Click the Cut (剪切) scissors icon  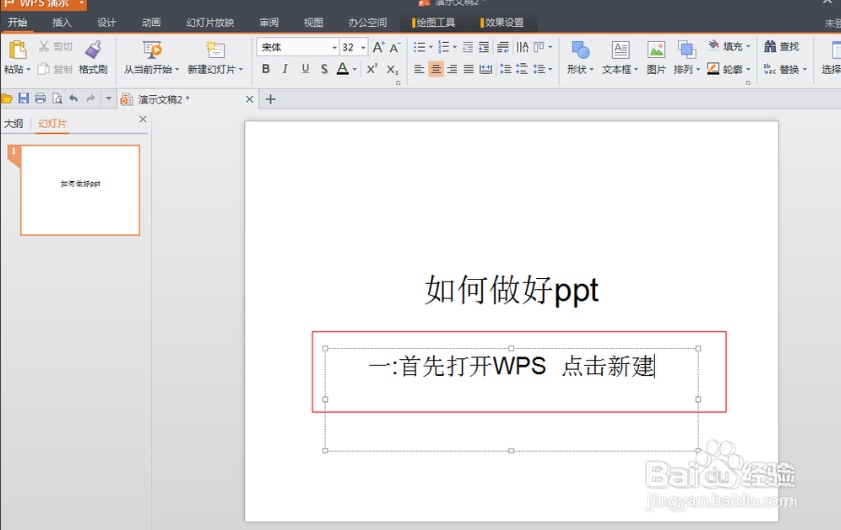[x=44, y=47]
